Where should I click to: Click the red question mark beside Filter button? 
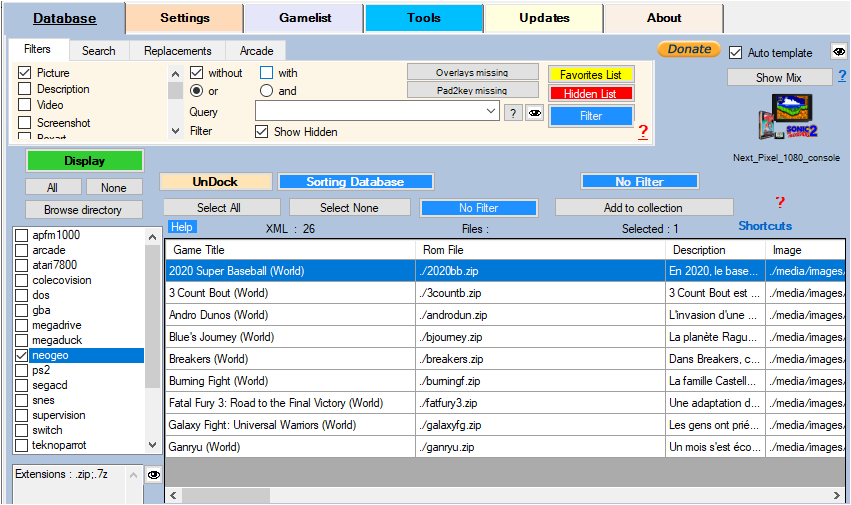click(642, 132)
